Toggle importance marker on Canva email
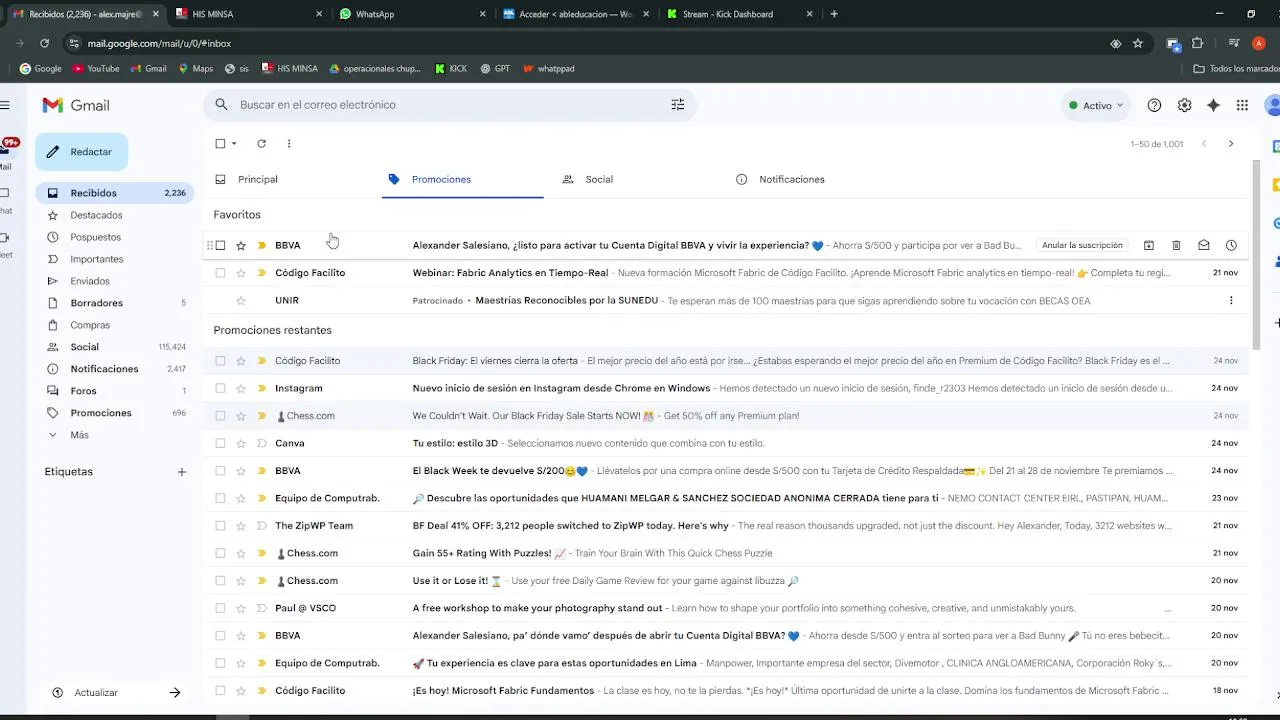This screenshot has height=720, width=1280. click(x=262, y=443)
